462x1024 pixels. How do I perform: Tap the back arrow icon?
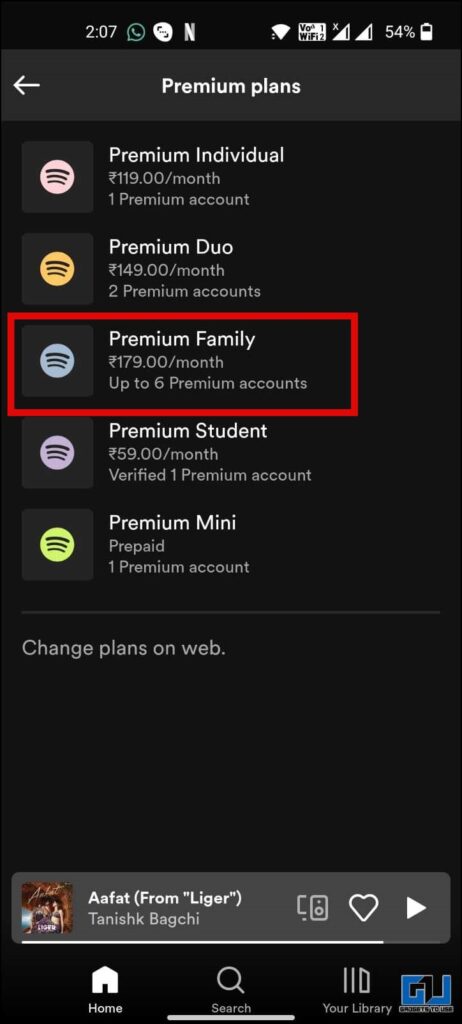27,86
